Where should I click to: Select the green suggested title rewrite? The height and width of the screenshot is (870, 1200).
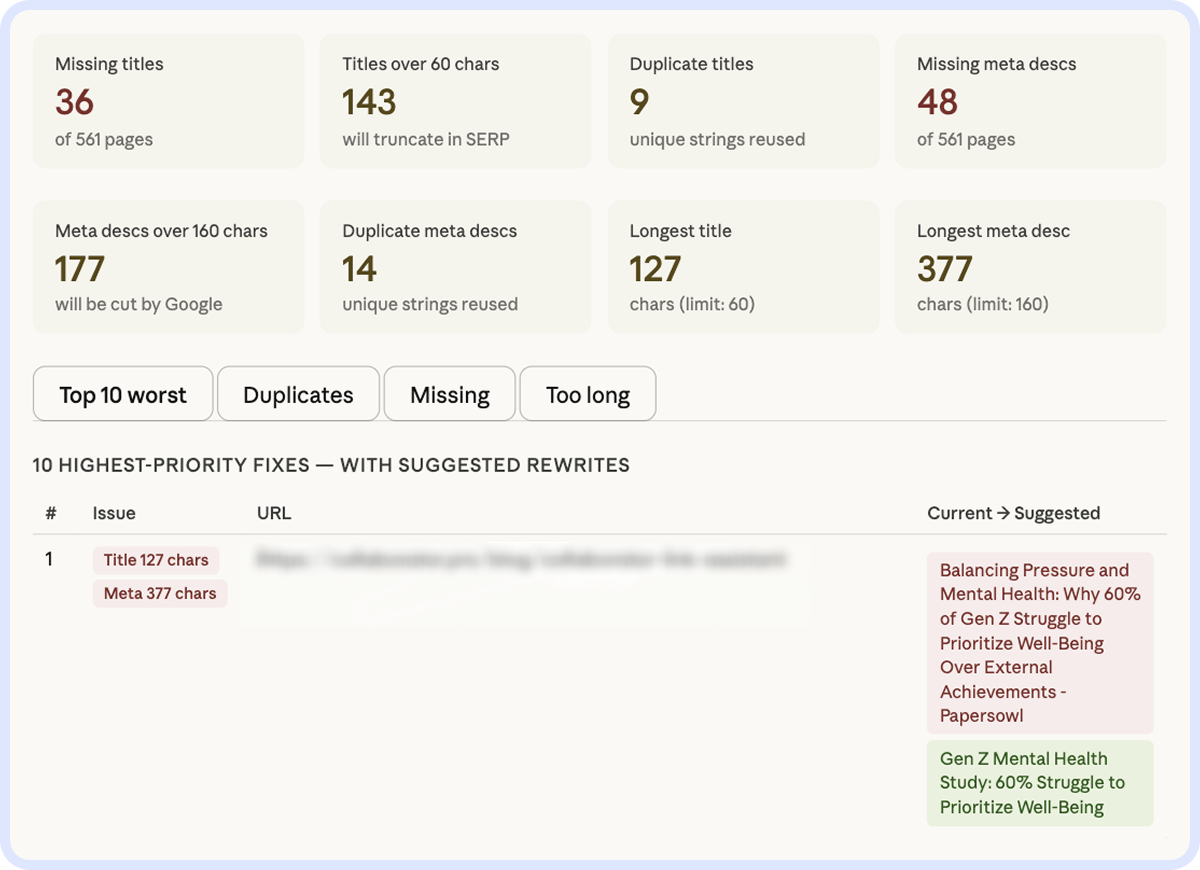1040,782
